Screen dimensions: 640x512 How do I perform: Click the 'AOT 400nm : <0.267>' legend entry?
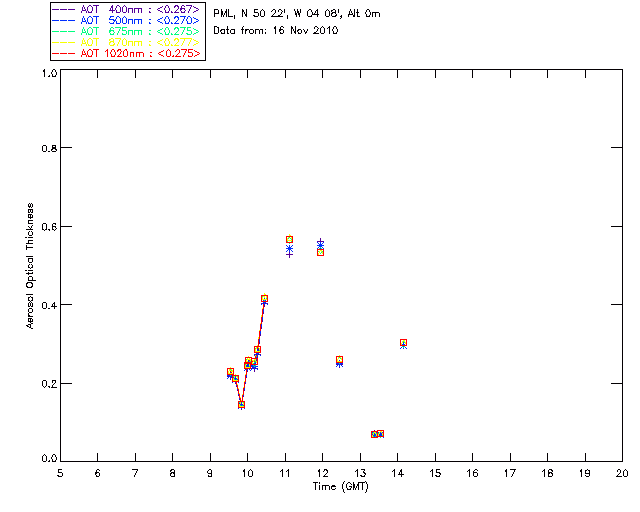127,10
